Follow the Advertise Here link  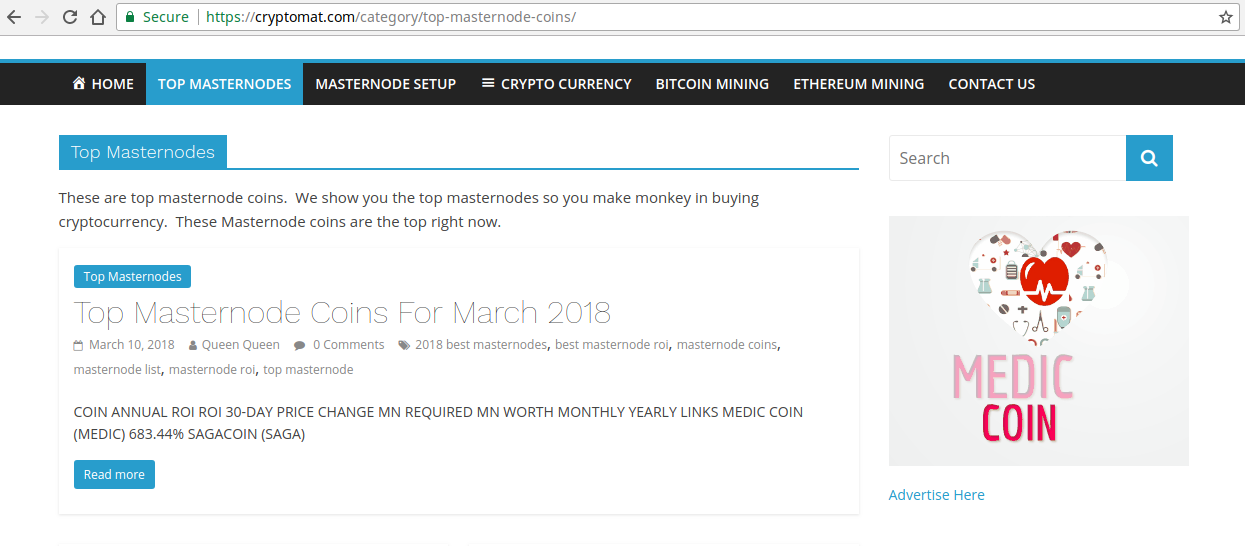[937, 495]
